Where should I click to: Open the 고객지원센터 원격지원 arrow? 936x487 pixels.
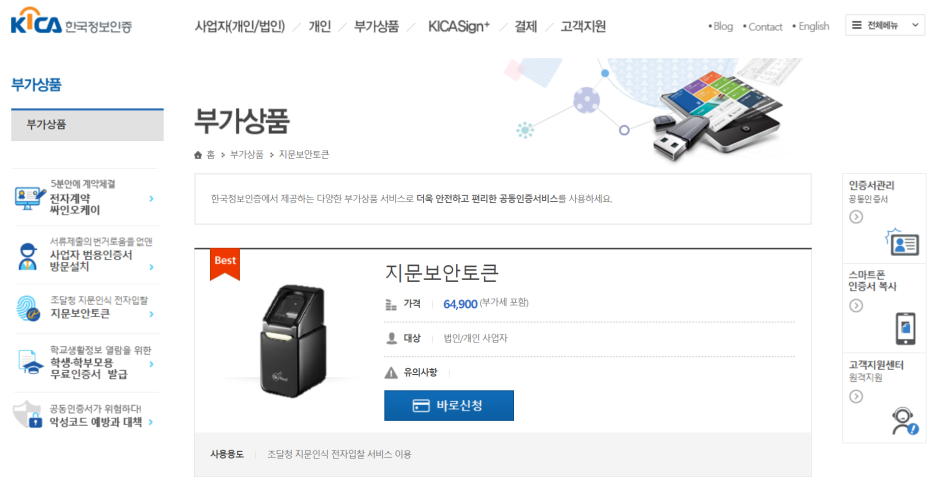coord(856,397)
